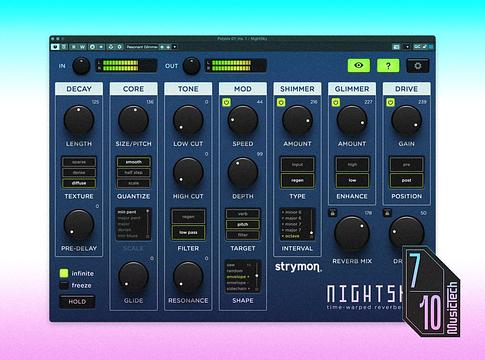Image resolution: width=485 pixels, height=360 pixels.
Task: Set drive position to post
Action: coord(407,180)
